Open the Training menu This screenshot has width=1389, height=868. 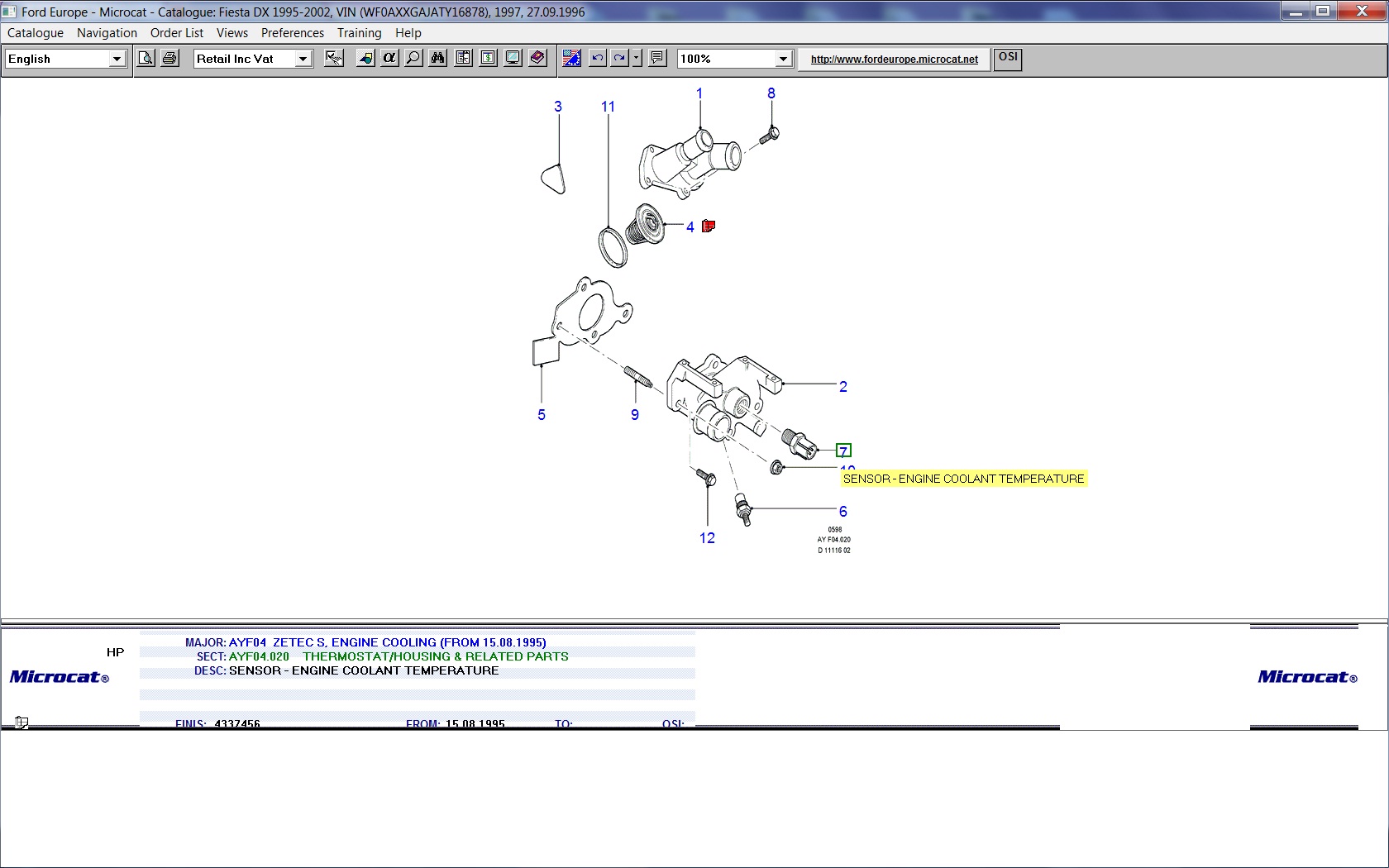click(360, 33)
